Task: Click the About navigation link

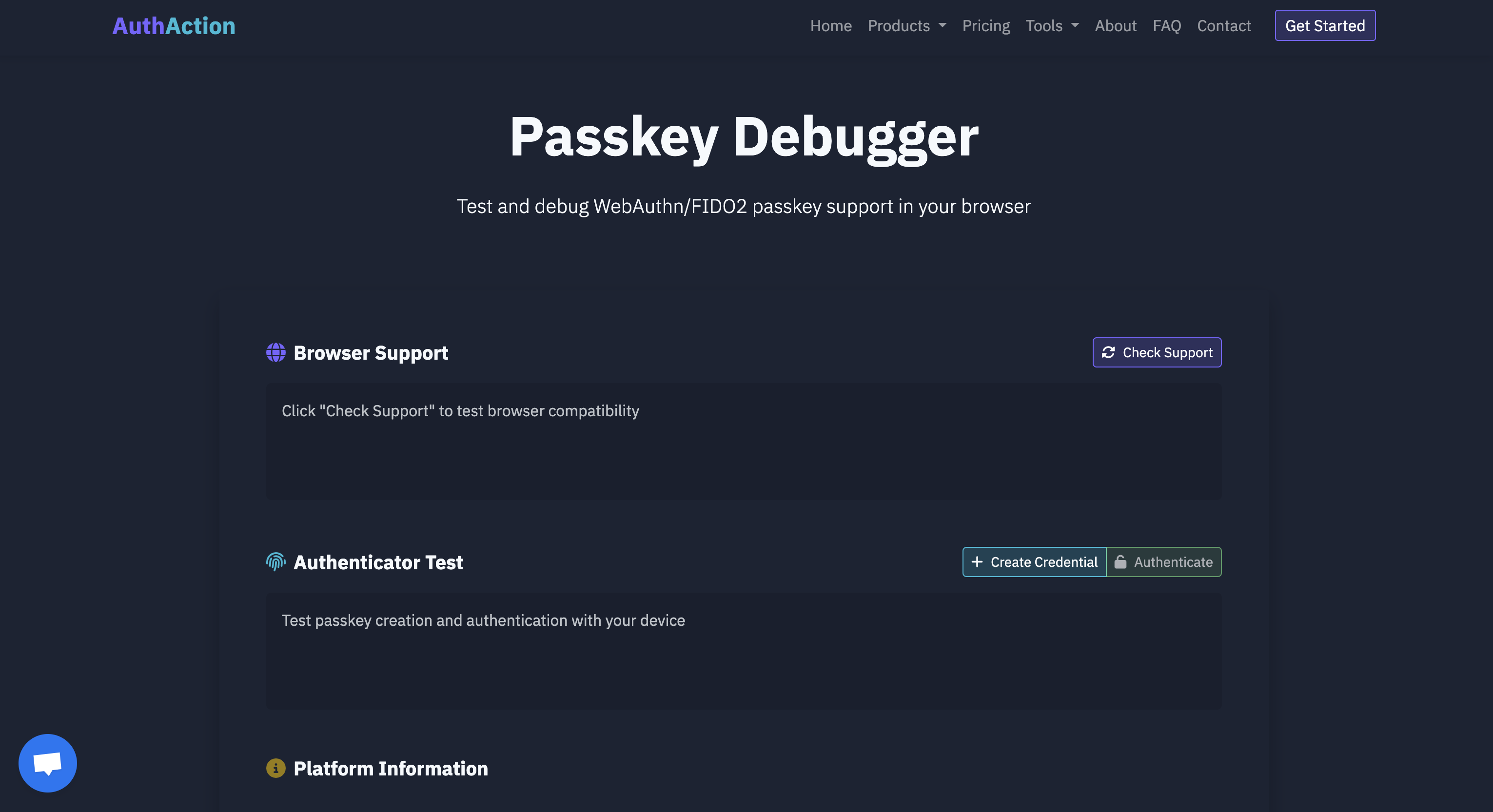Action: [1115, 25]
